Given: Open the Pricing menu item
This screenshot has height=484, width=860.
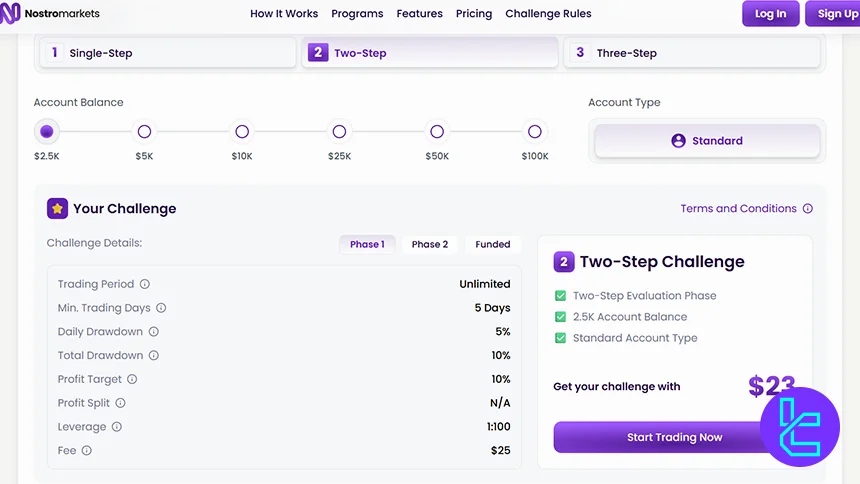Looking at the screenshot, I should tap(474, 14).
